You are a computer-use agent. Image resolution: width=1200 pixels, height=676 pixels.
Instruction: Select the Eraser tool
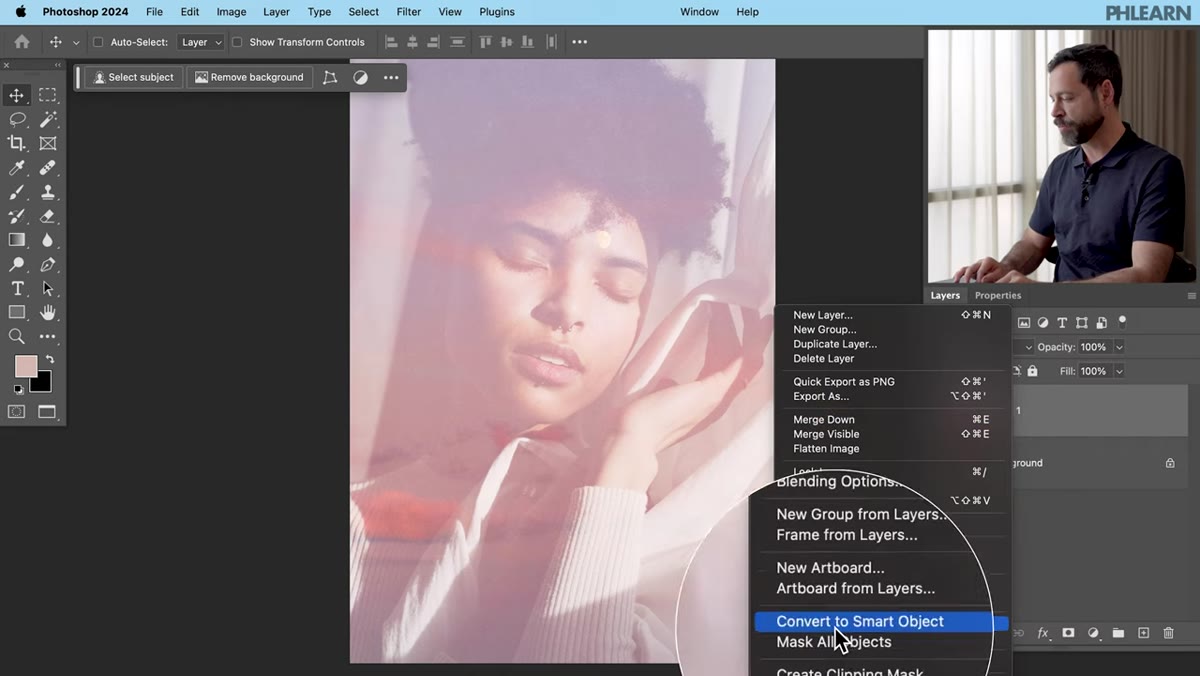47,216
